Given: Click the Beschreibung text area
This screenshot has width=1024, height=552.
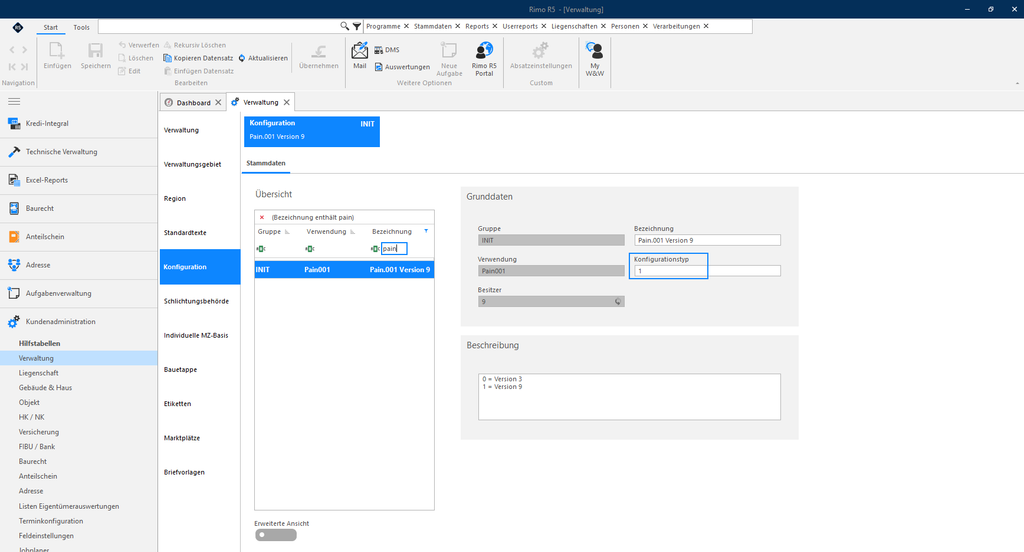Looking at the screenshot, I should (x=630, y=397).
